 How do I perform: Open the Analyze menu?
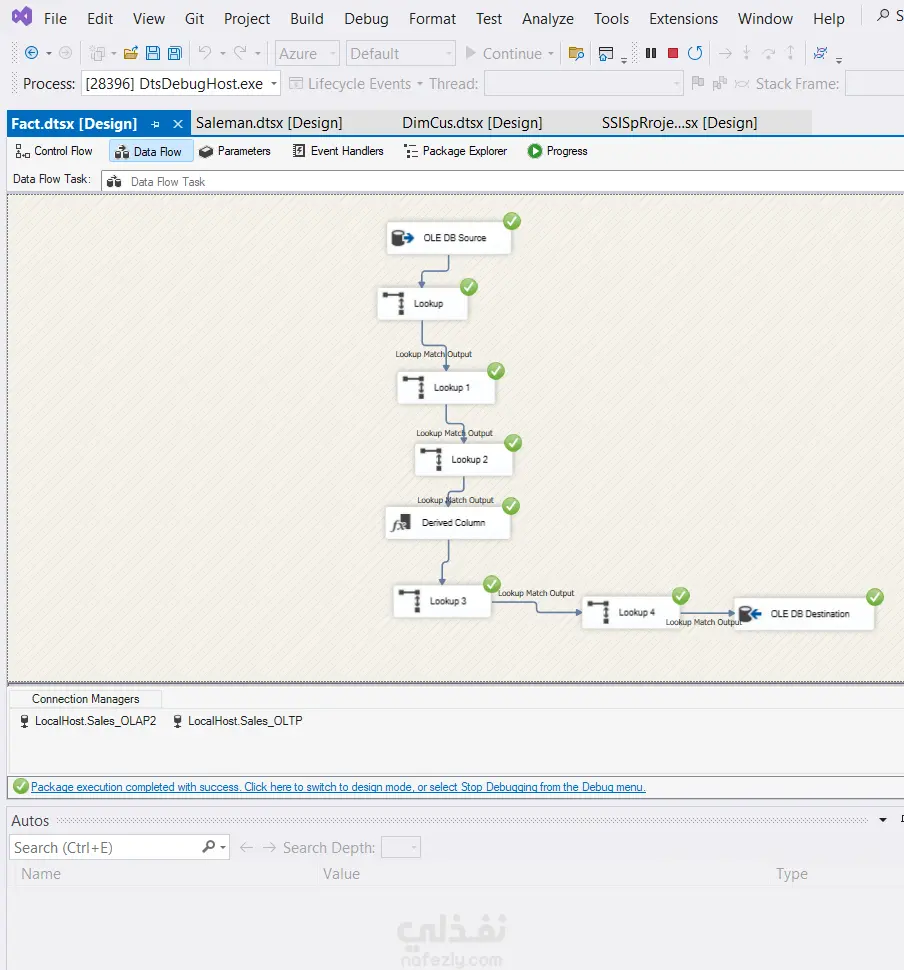pyautogui.click(x=548, y=19)
